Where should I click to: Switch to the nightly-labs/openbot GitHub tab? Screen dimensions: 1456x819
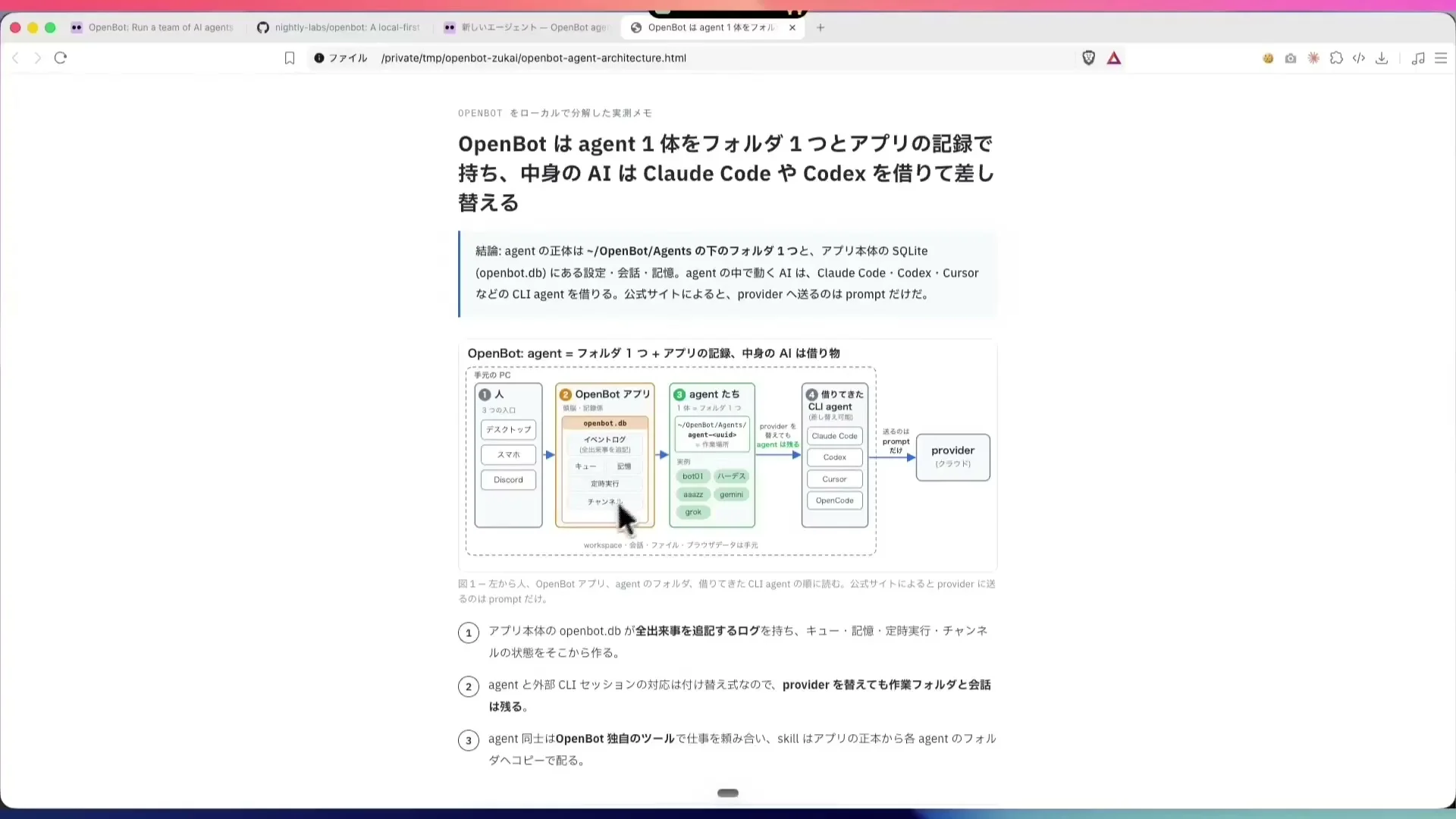pos(339,27)
